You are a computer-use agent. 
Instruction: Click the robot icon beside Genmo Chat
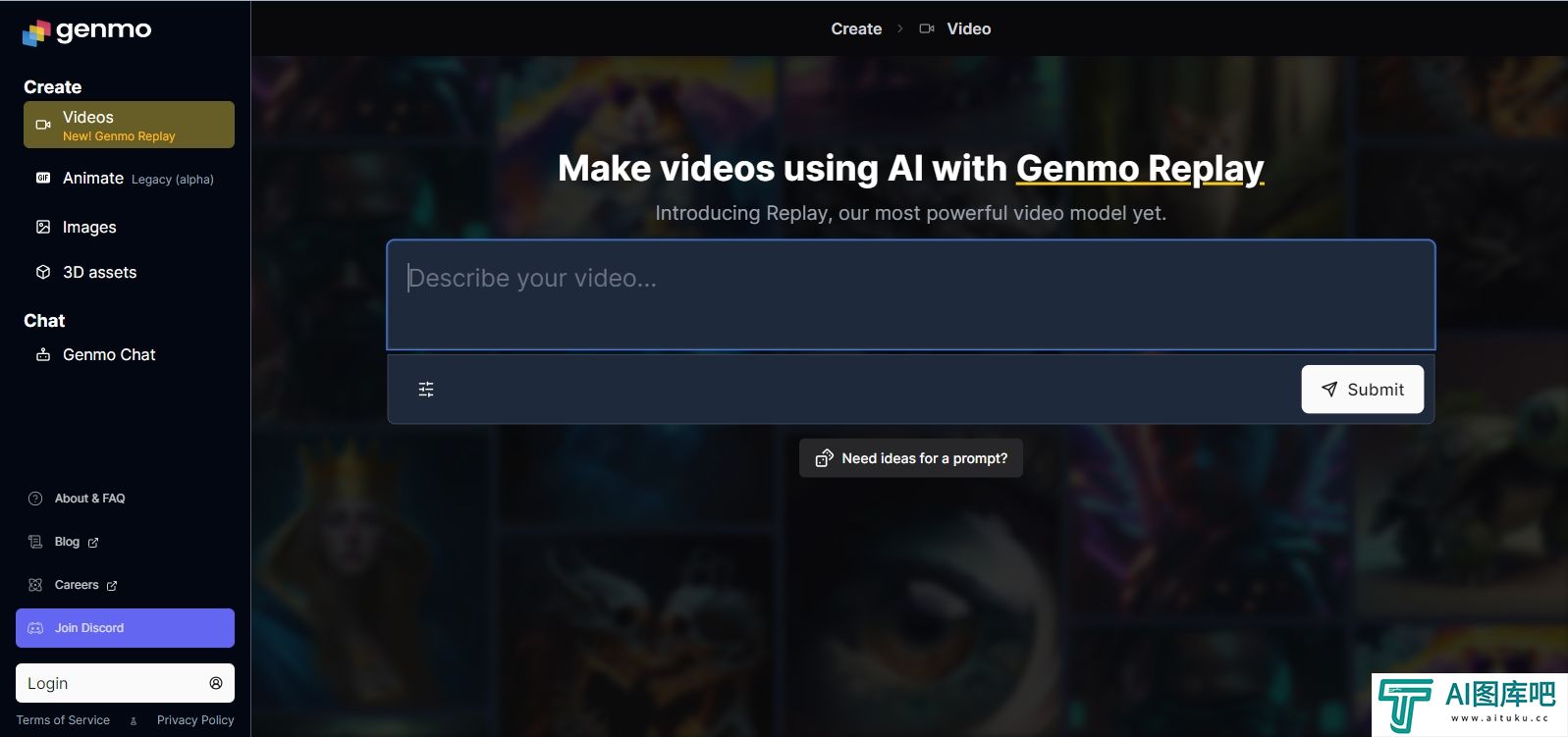pyautogui.click(x=43, y=354)
